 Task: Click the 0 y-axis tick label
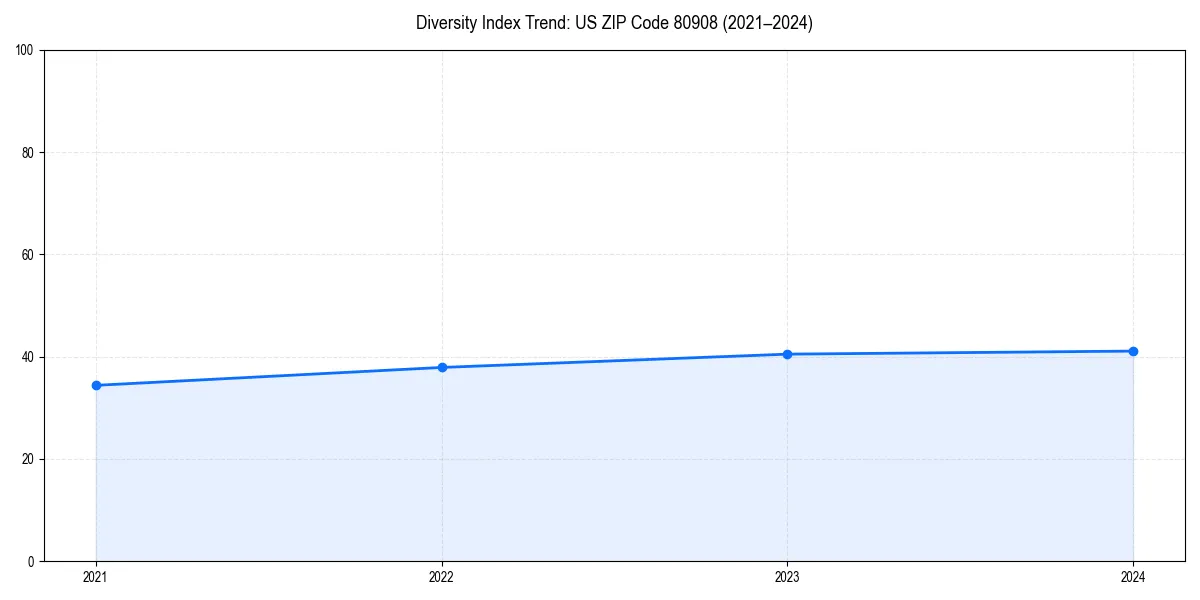click(x=33, y=560)
